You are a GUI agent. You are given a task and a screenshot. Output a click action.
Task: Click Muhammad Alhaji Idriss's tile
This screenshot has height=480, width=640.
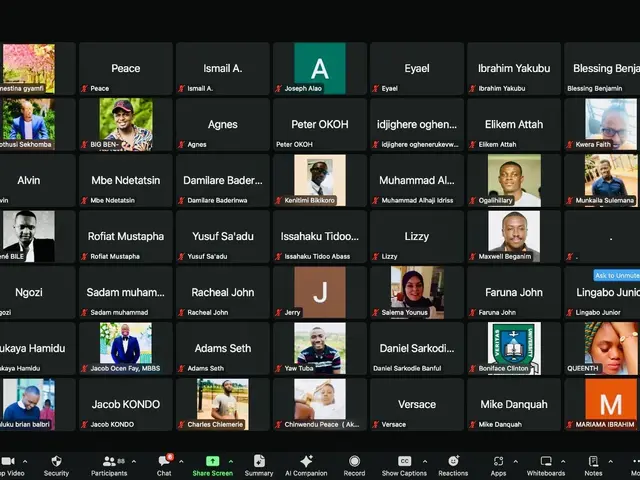click(x=417, y=180)
